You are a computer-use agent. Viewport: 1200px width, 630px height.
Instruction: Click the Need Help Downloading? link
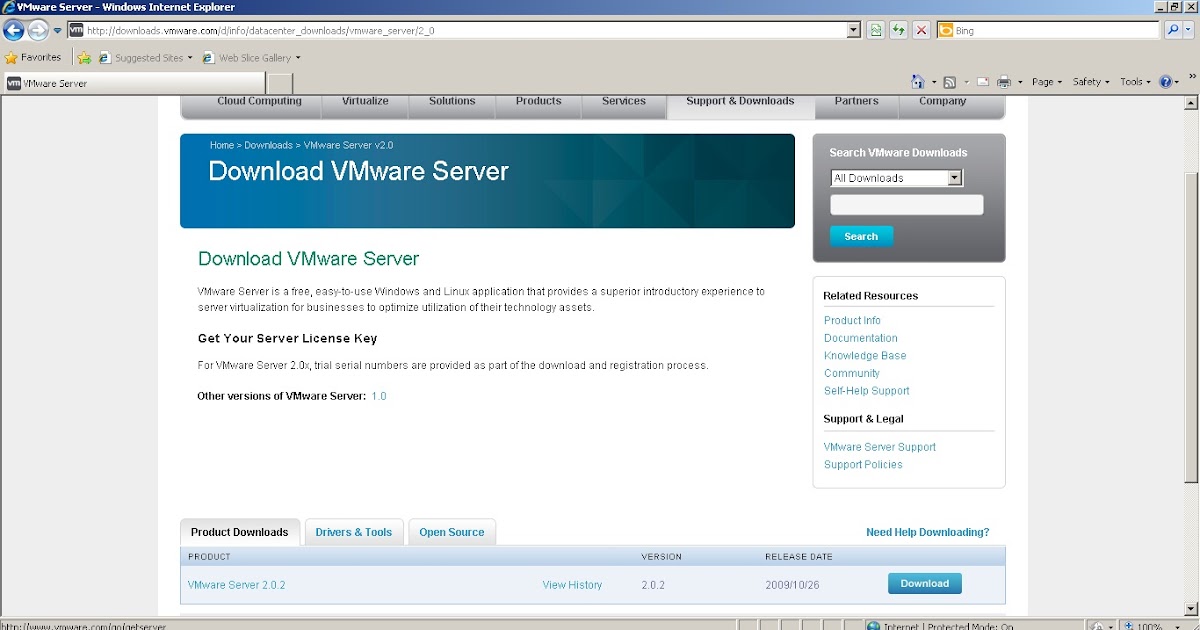click(928, 532)
